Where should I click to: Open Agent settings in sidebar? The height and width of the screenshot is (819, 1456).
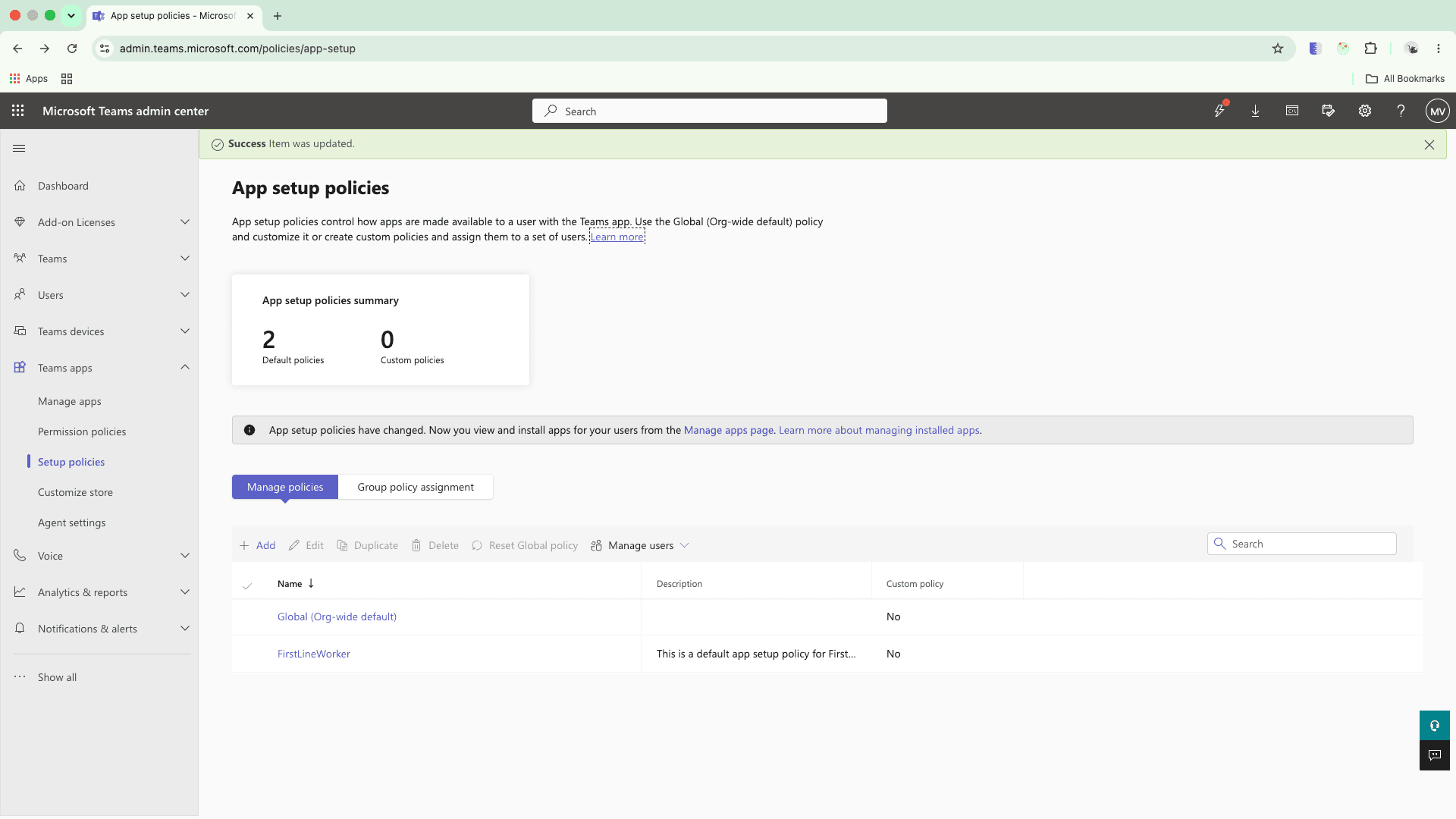click(x=72, y=522)
